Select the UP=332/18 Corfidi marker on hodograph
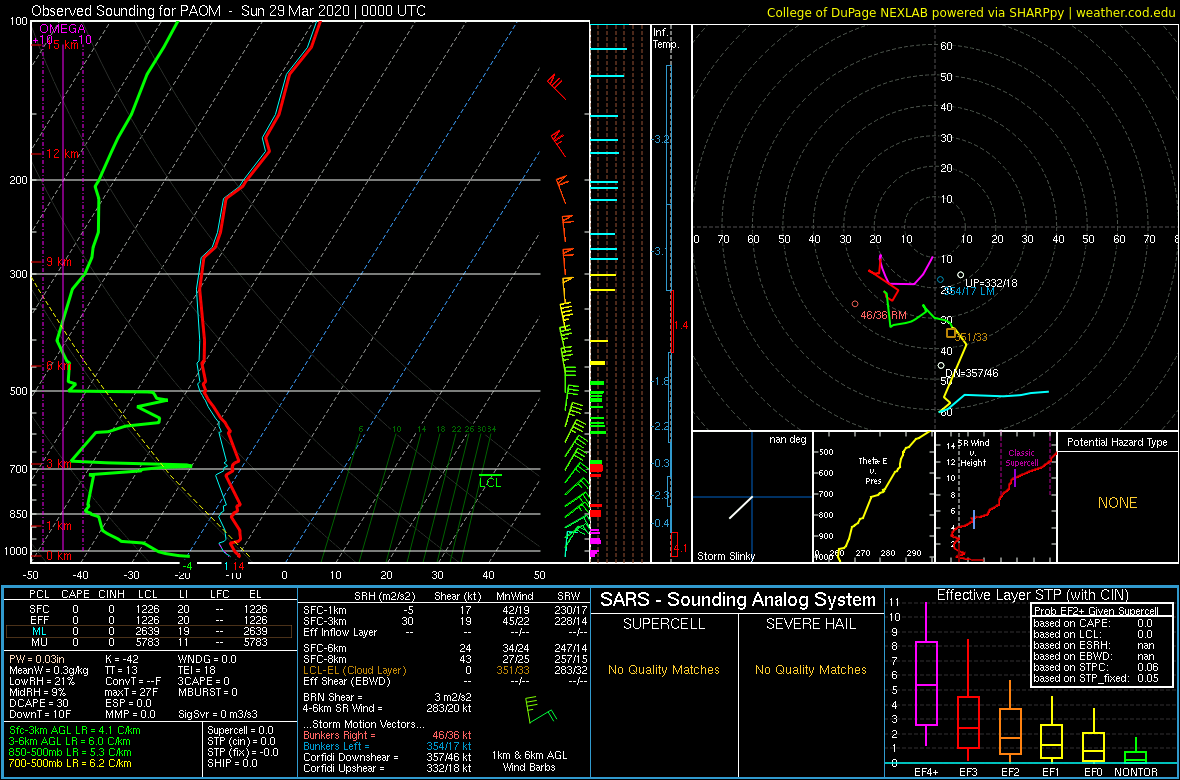The image size is (1180, 780). click(x=960, y=276)
